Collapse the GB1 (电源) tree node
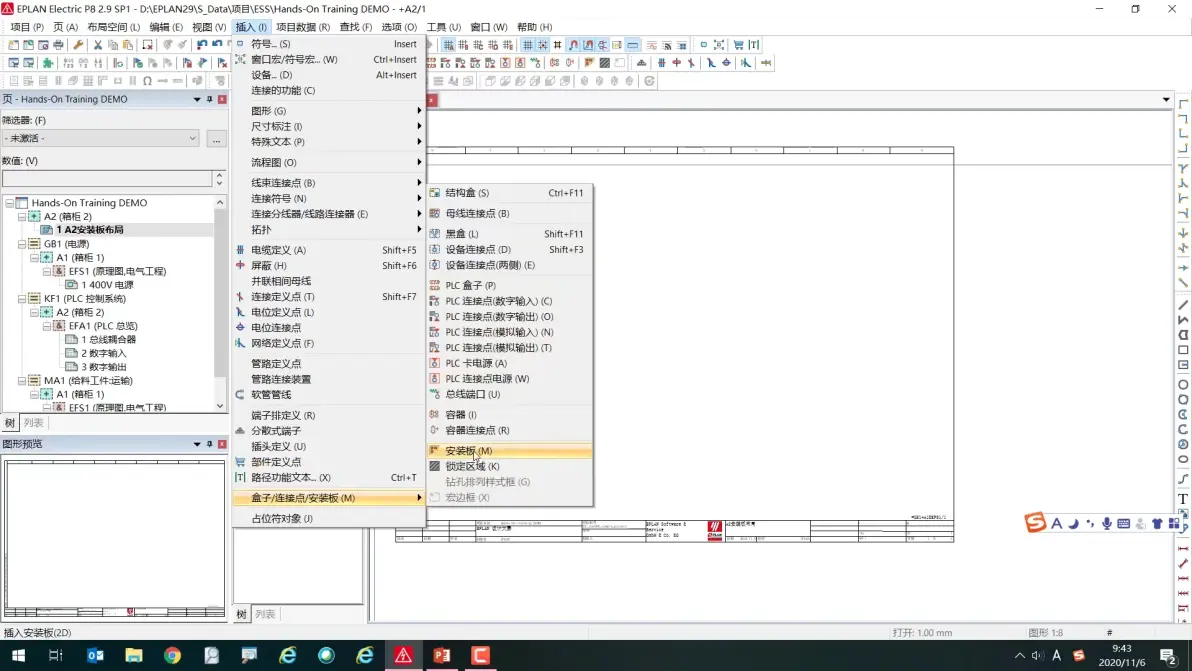 21,244
